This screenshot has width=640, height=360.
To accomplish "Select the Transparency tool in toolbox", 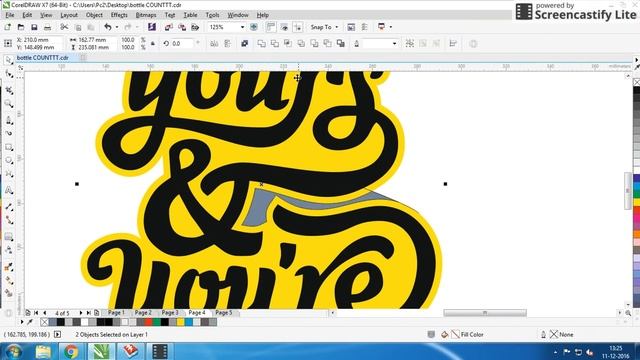I will [x=9, y=250].
